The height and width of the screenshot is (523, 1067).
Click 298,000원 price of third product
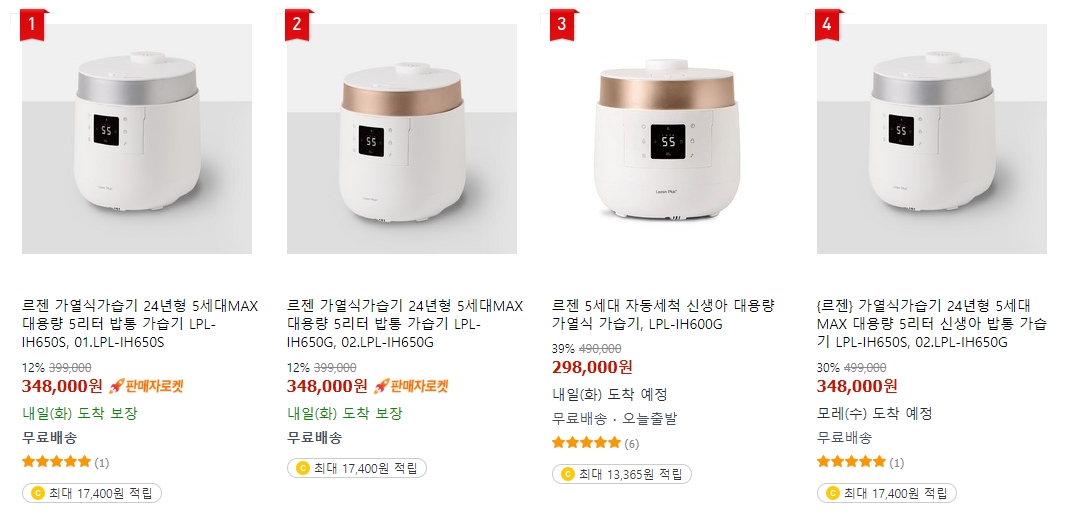click(592, 367)
